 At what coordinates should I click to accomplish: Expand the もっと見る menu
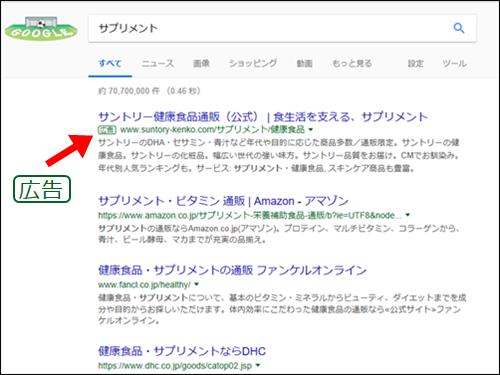click(x=352, y=63)
